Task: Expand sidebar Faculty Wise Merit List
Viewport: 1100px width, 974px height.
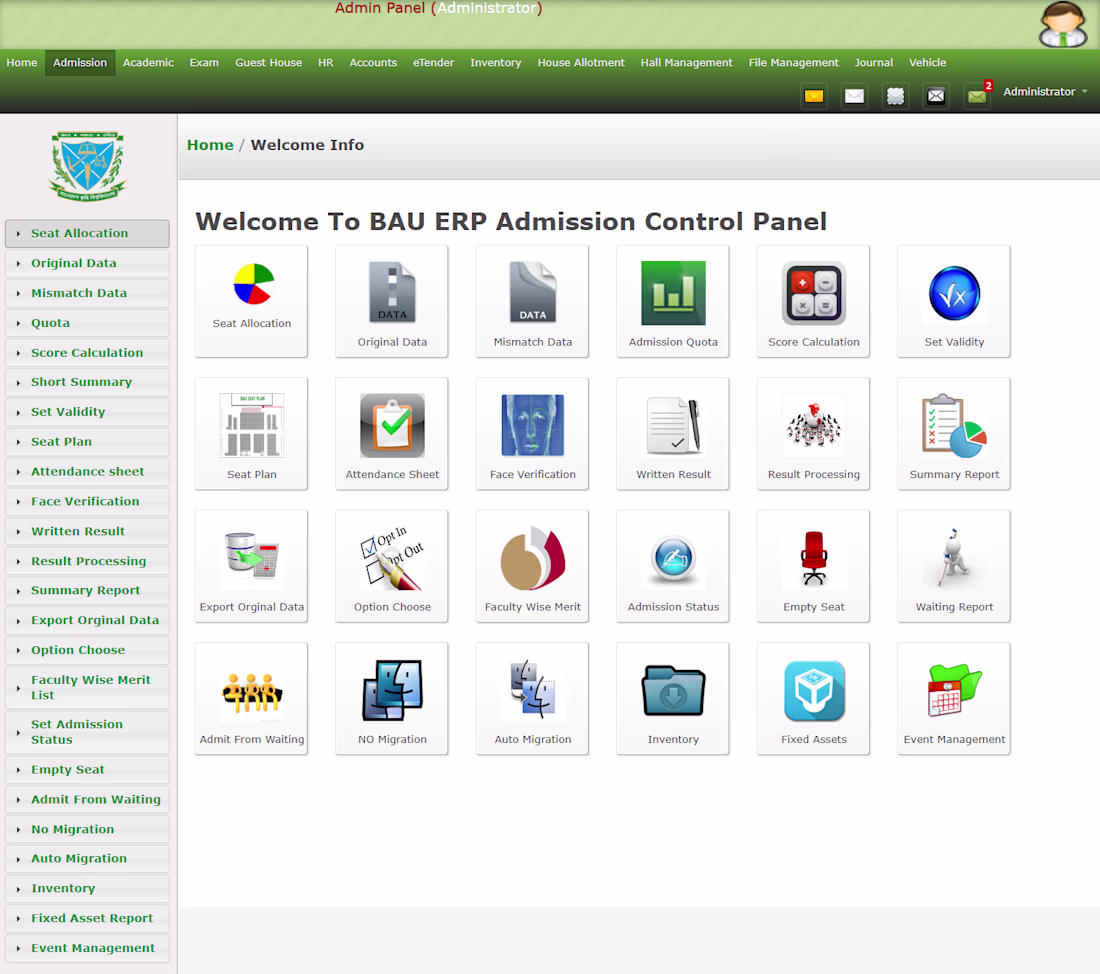Action: click(87, 687)
